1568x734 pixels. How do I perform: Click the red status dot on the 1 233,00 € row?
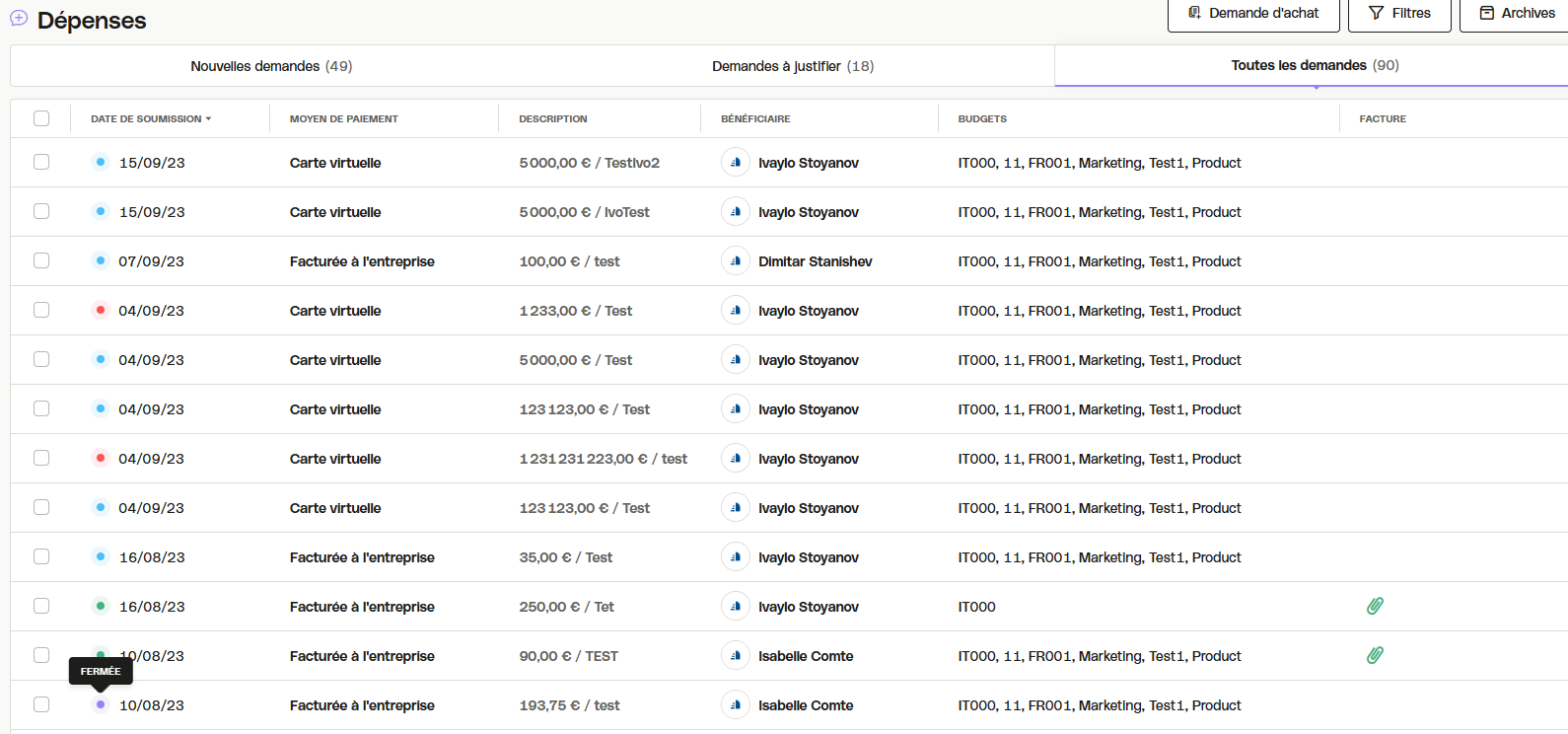pos(101,310)
